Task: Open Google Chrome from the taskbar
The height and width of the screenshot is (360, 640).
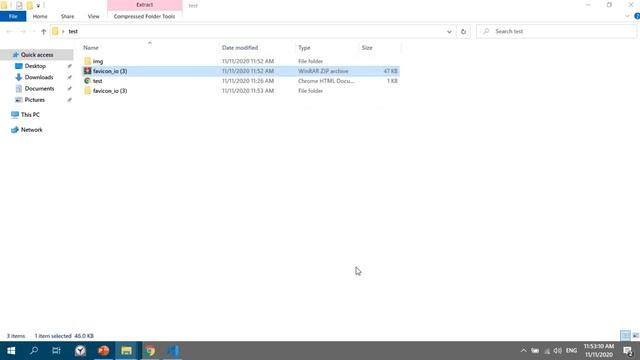Action: [150, 351]
